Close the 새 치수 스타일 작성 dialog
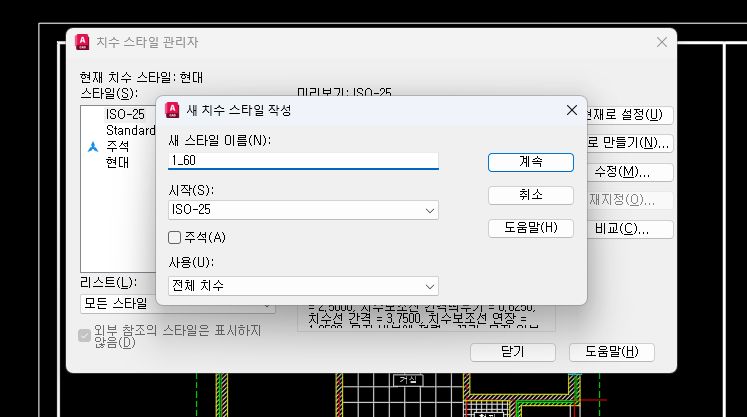Image resolution: width=747 pixels, height=417 pixels. [x=572, y=110]
